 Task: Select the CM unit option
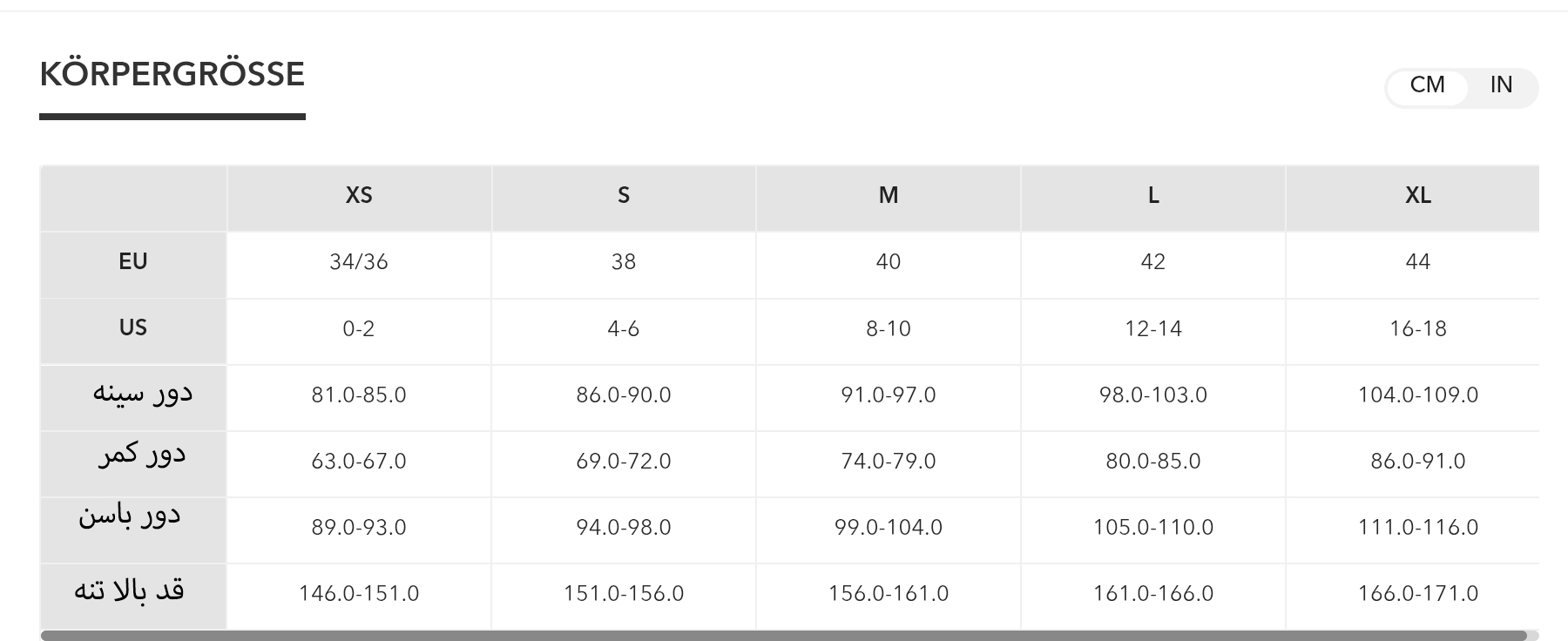[x=1427, y=85]
